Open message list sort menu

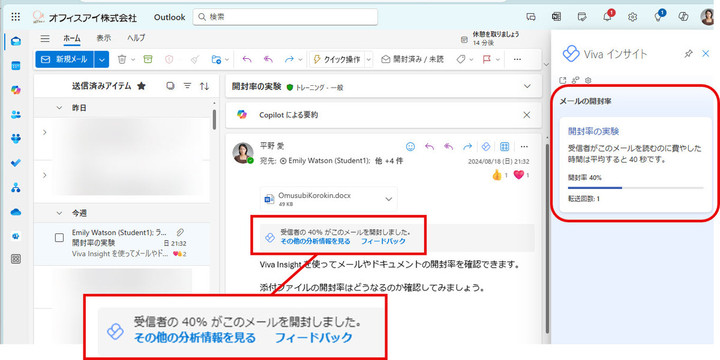point(204,86)
